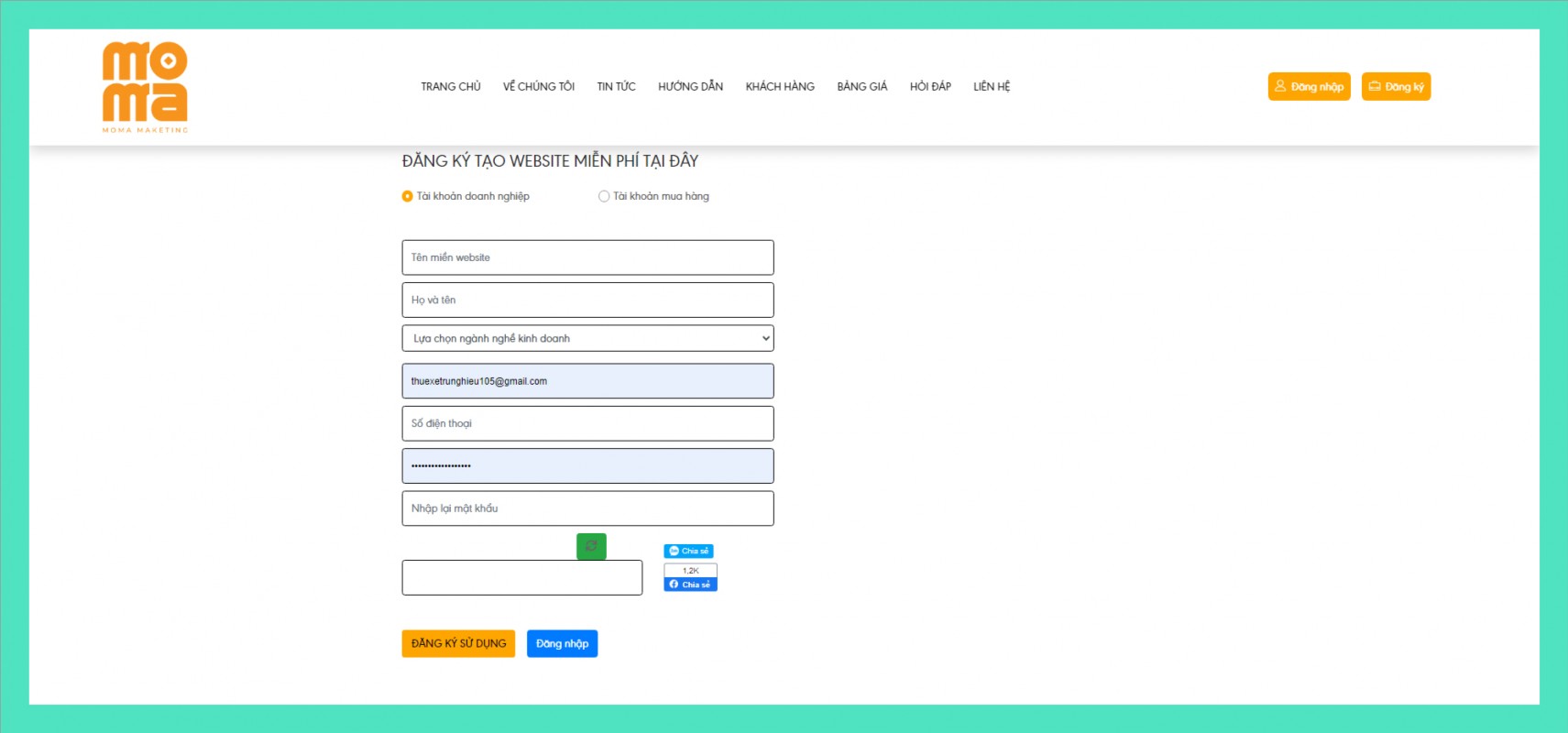1568x733 pixels.
Task: Open the ngành nghề kinh doanh dropdown
Action: [587, 338]
